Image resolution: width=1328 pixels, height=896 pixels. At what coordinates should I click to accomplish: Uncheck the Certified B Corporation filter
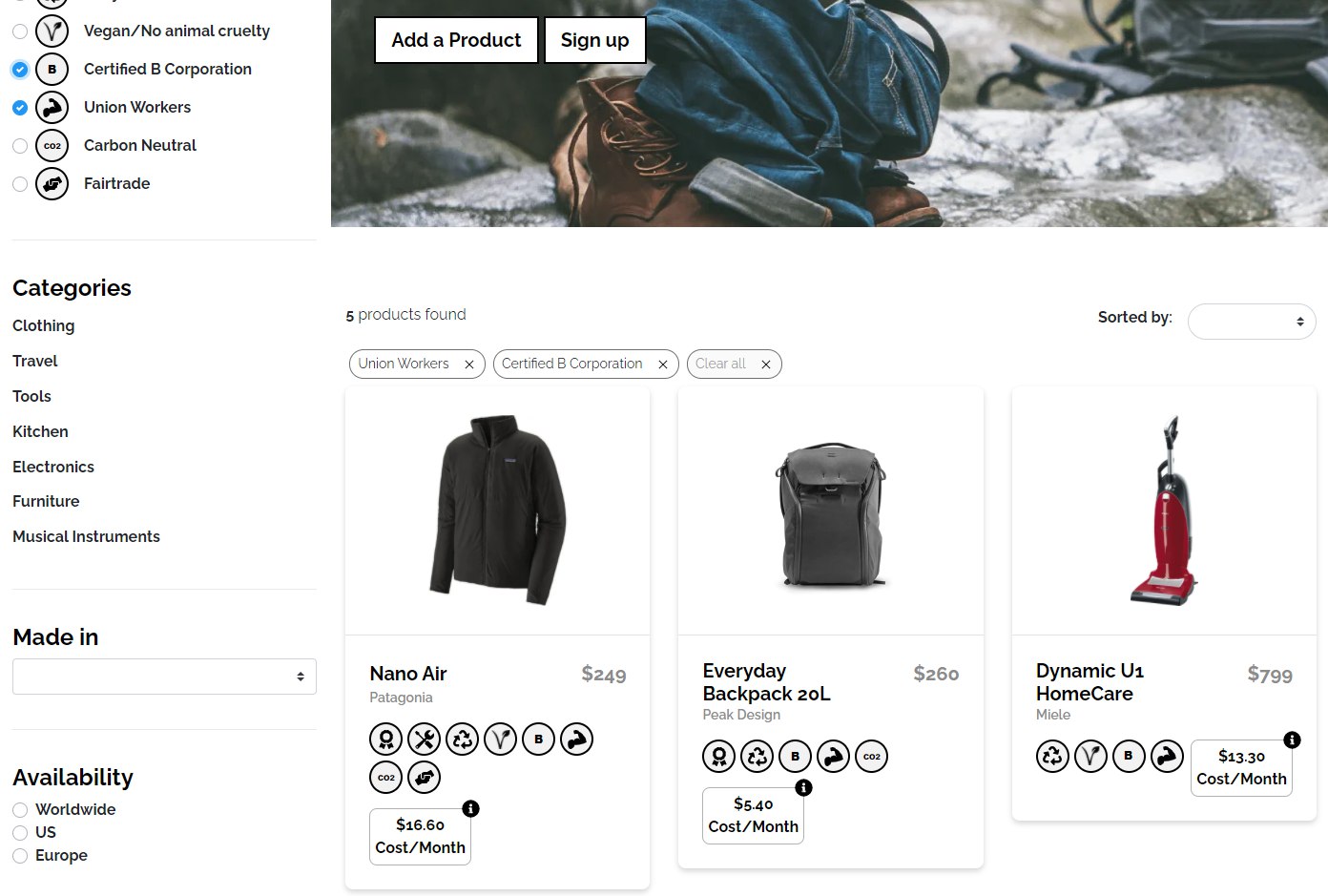[20, 70]
